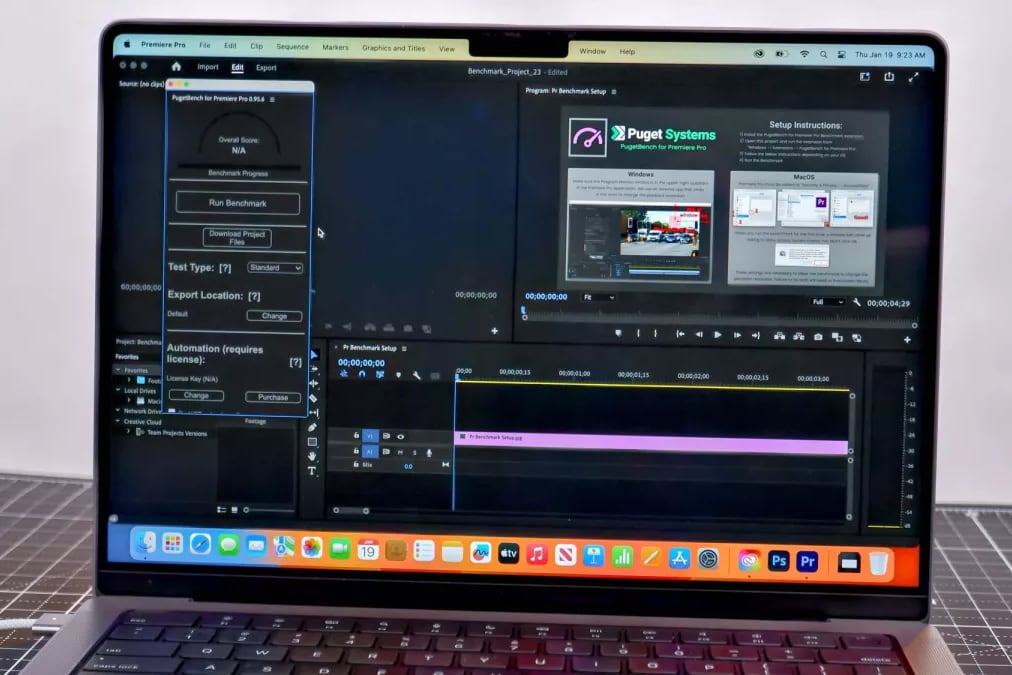Click Change under Export Location
This screenshot has width=1012, height=675.
pyautogui.click(x=274, y=316)
